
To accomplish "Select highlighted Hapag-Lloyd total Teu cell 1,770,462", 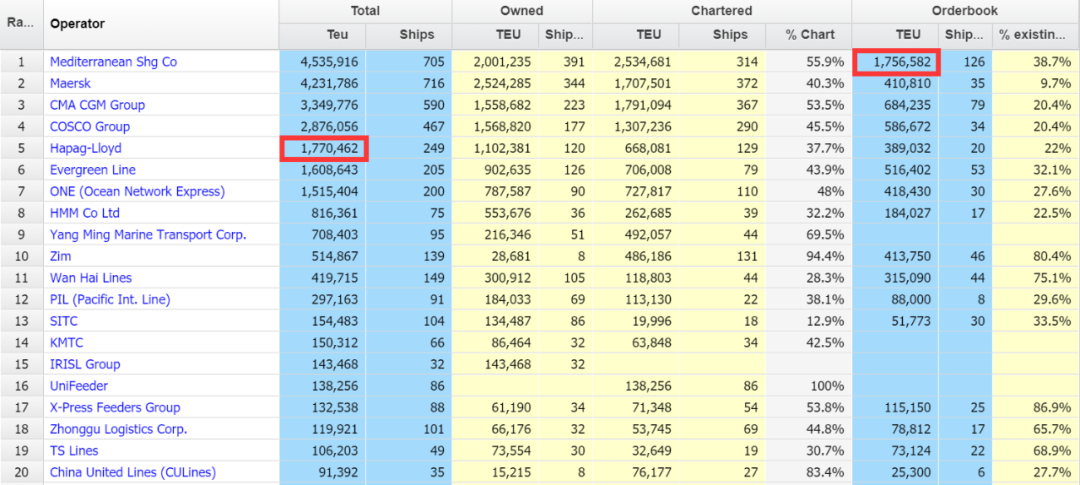I will pos(325,149).
